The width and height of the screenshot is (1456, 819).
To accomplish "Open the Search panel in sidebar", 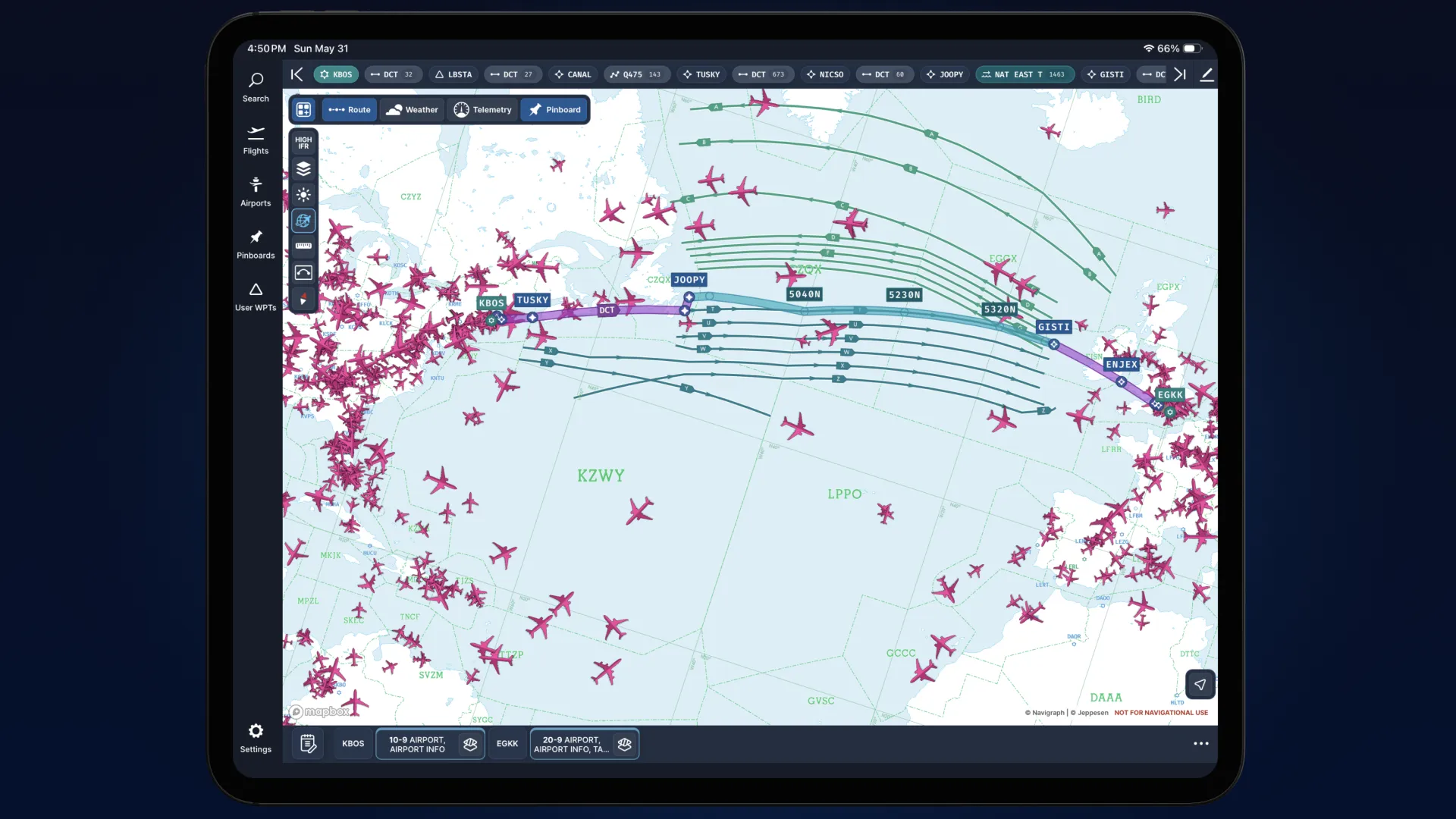I will [x=256, y=87].
